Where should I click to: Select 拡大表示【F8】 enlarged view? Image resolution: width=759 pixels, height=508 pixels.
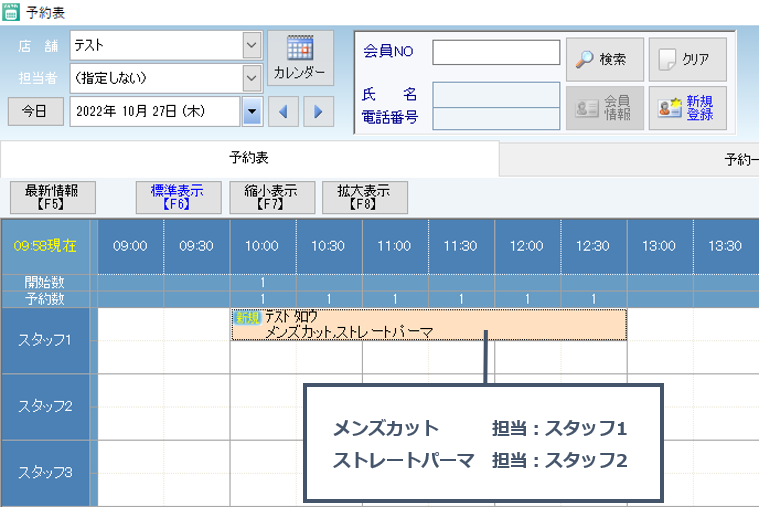[x=364, y=197]
